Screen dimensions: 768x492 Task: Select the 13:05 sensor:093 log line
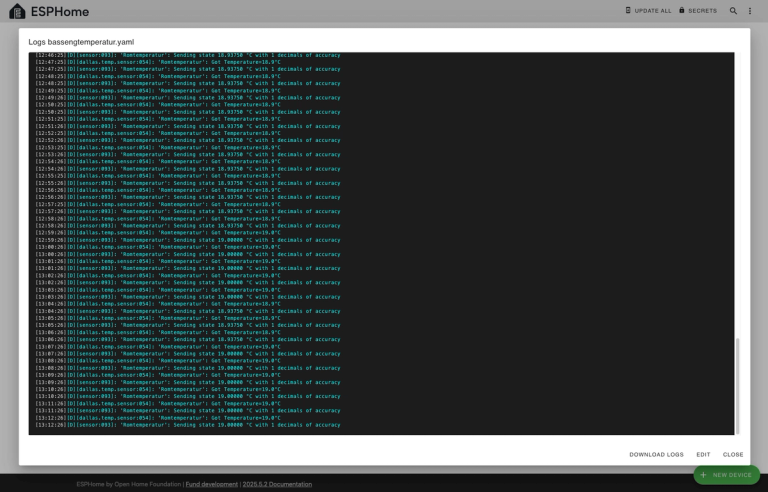[x=188, y=325]
